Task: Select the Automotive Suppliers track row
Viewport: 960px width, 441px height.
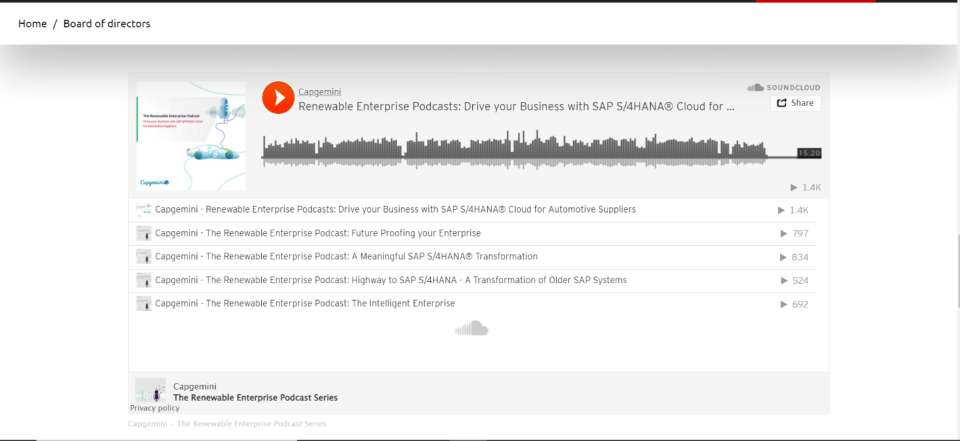Action: point(395,210)
